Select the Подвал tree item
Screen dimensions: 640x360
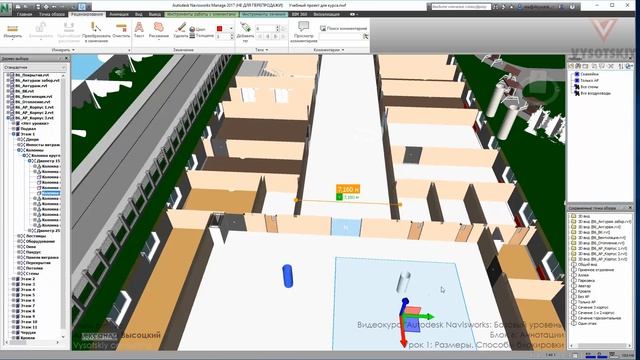pyautogui.click(x=28, y=129)
